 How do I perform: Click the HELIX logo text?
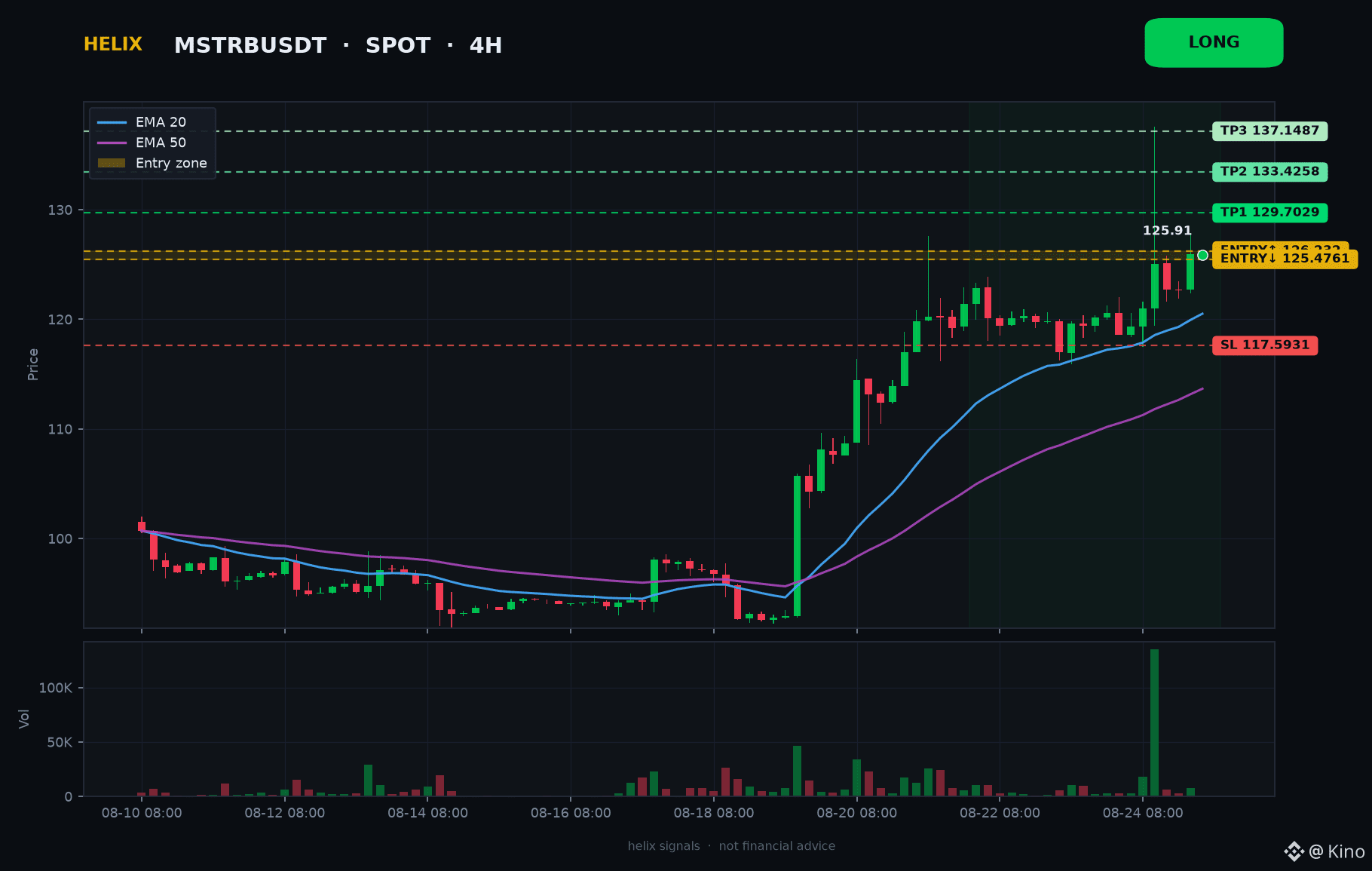coord(113,44)
